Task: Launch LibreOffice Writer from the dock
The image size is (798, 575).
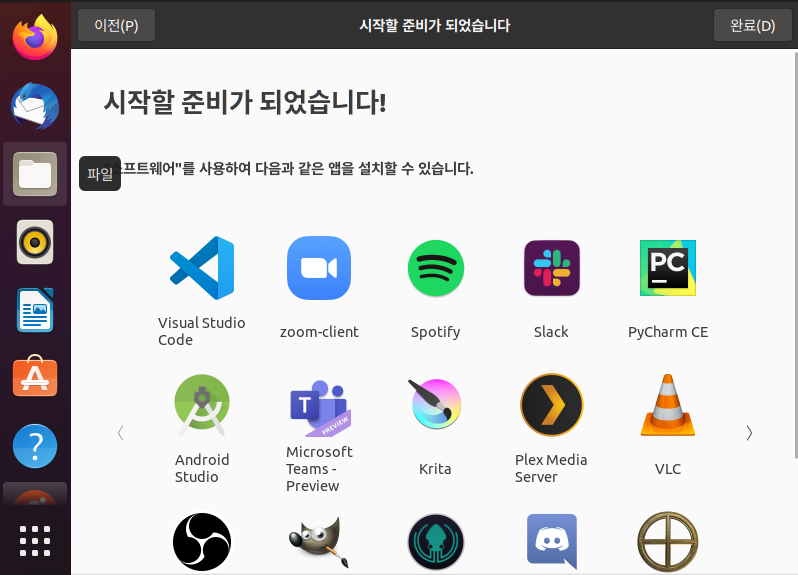Action: point(35,310)
